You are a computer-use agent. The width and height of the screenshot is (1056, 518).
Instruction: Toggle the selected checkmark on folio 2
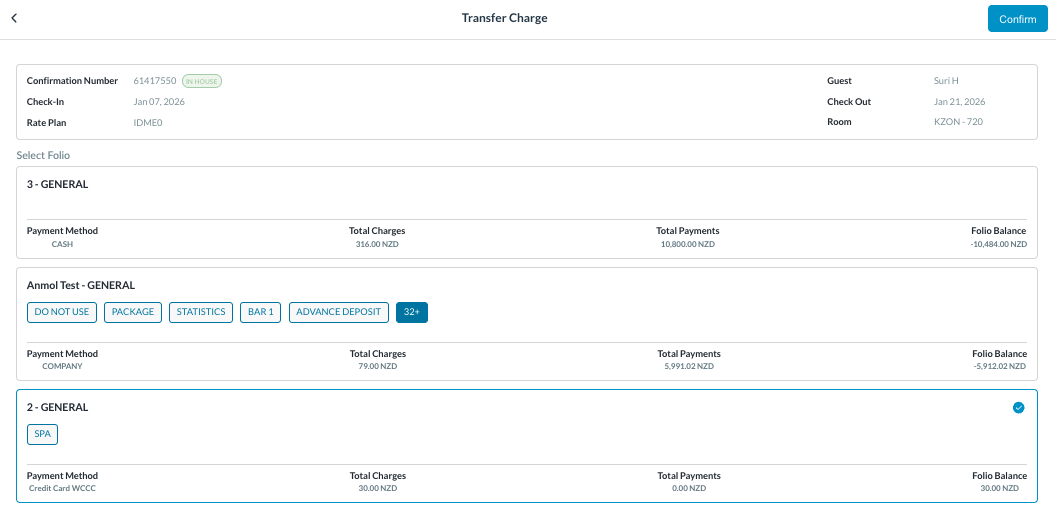[x=1018, y=407]
